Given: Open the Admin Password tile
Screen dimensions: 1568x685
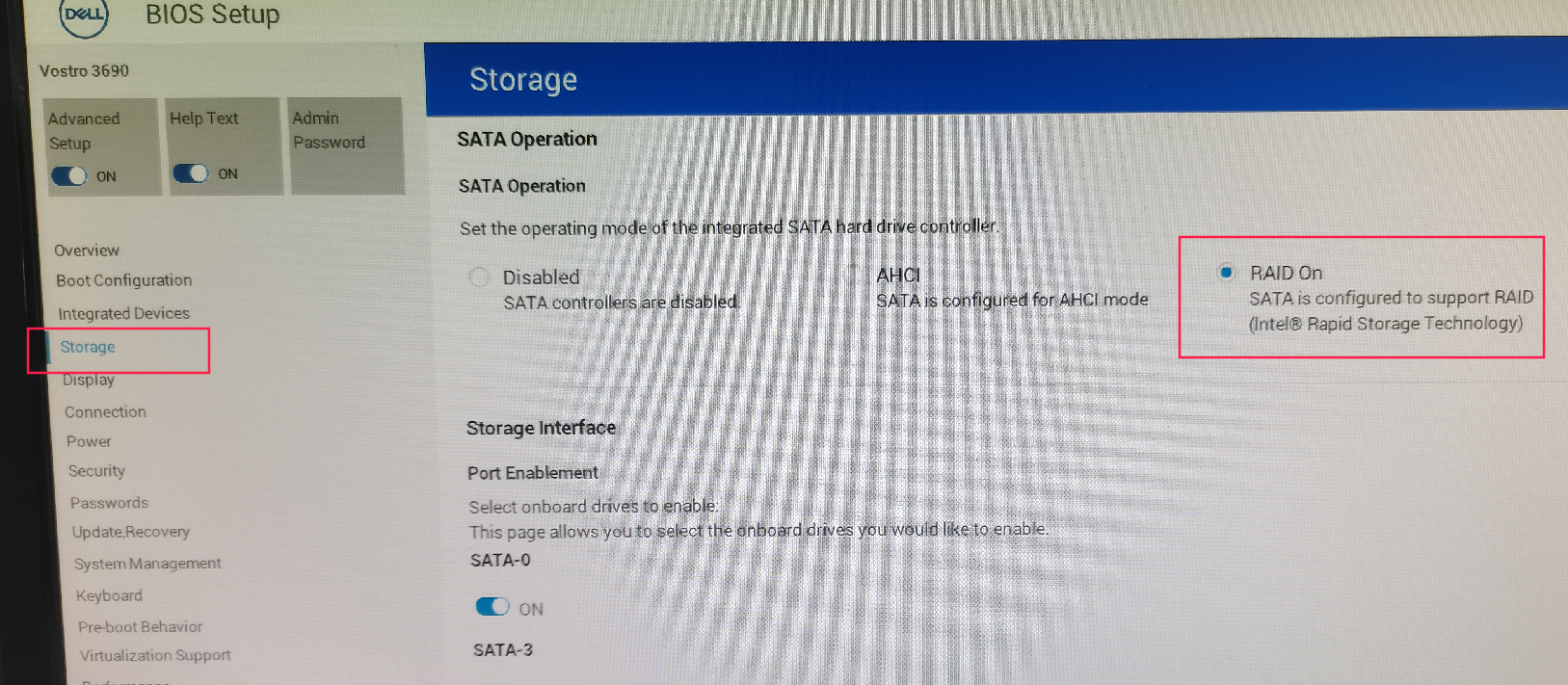Looking at the screenshot, I should 347,145.
